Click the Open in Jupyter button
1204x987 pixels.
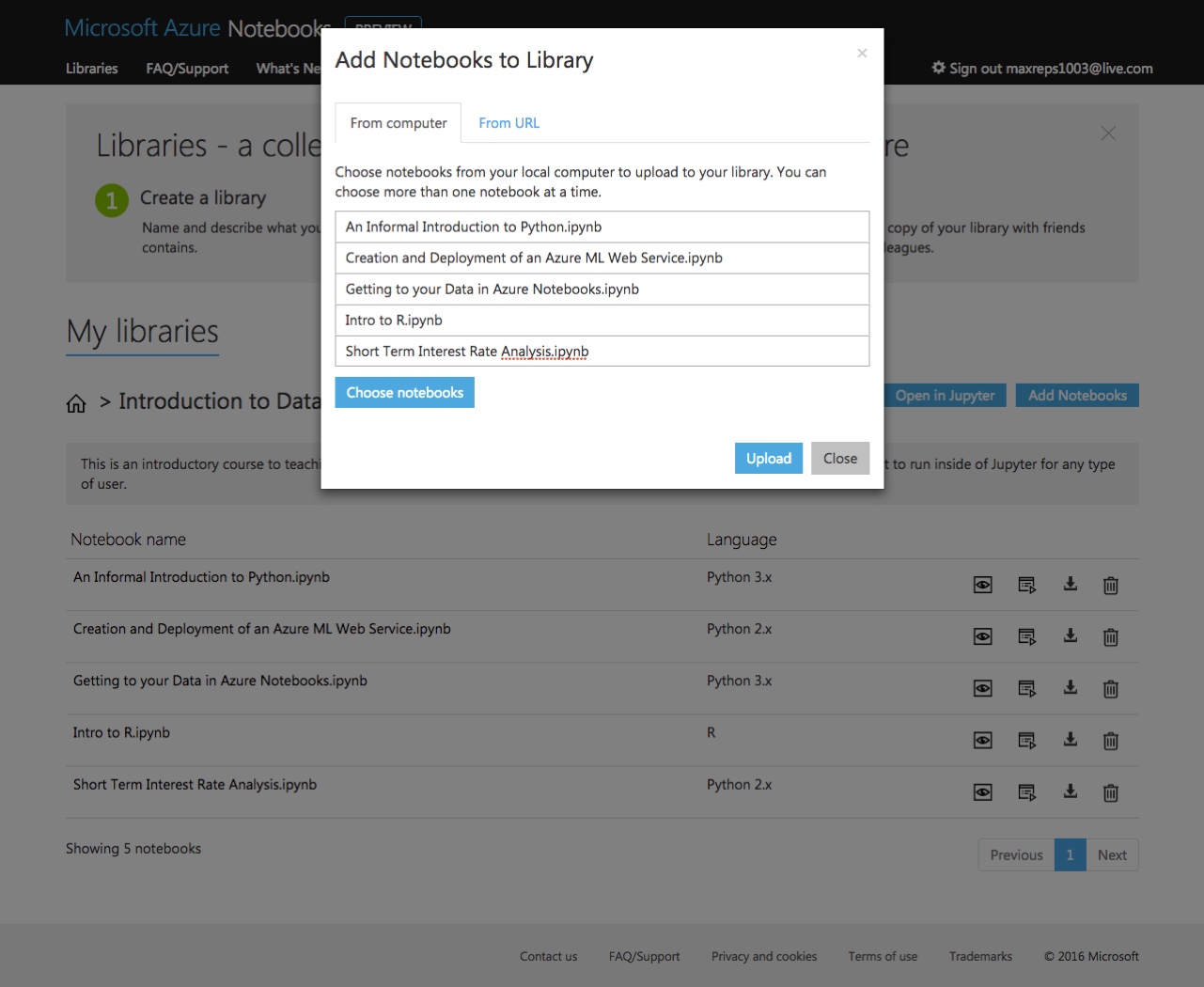pos(945,396)
